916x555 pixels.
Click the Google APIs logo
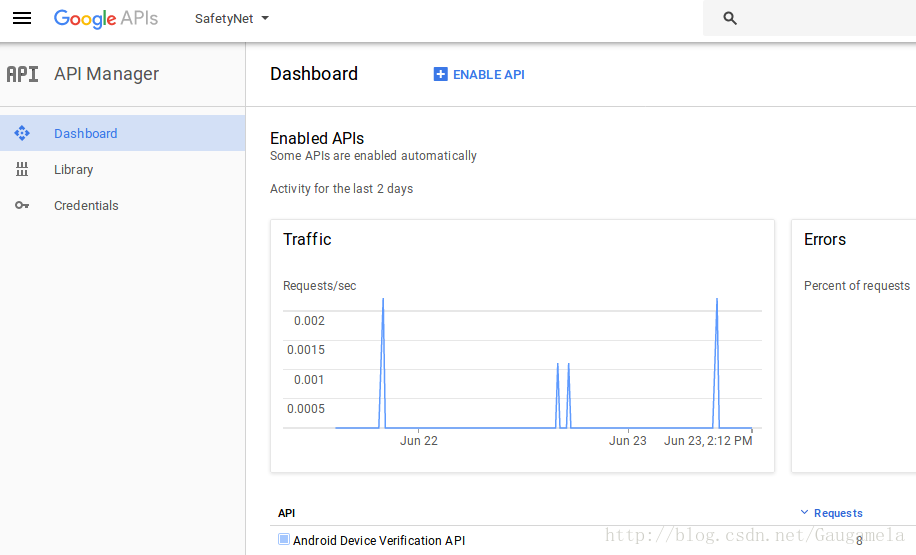(106, 18)
